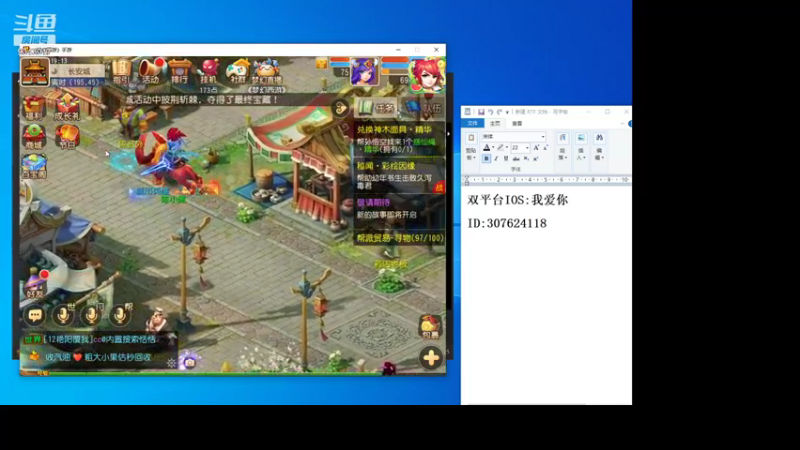Switch to the 查看 View tab in WordPad
Screen dimensions: 800x450
(x=517, y=123)
